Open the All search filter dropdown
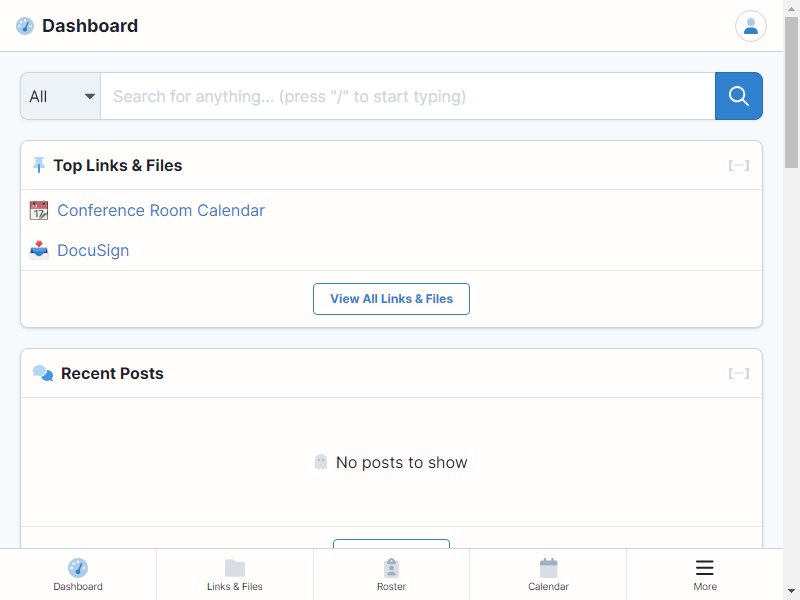The height and width of the screenshot is (600, 800). coord(61,96)
